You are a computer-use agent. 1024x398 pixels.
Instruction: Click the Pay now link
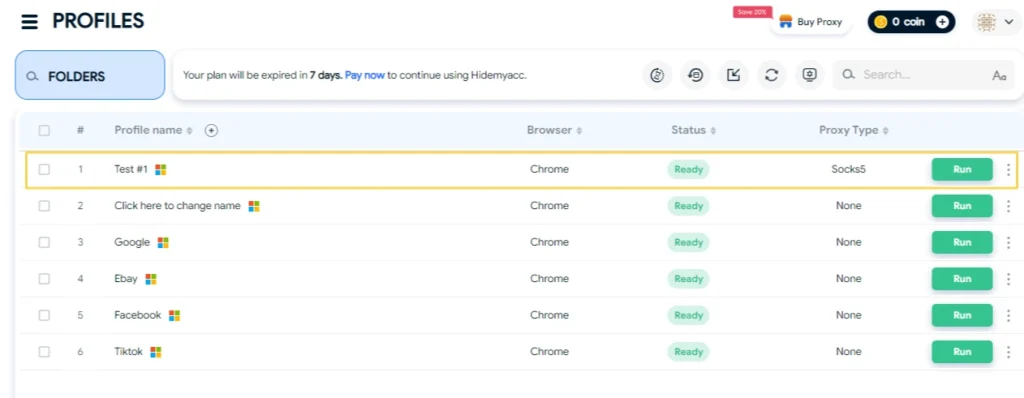(364, 75)
